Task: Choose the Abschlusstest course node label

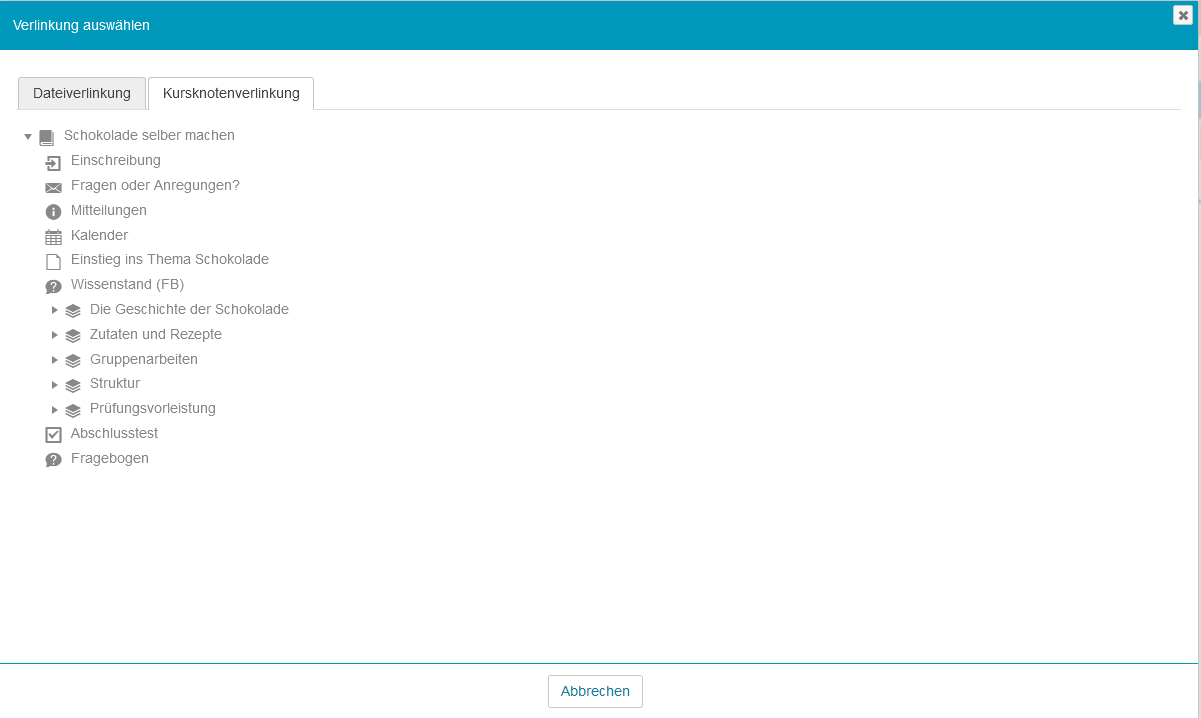Action: pos(114,434)
